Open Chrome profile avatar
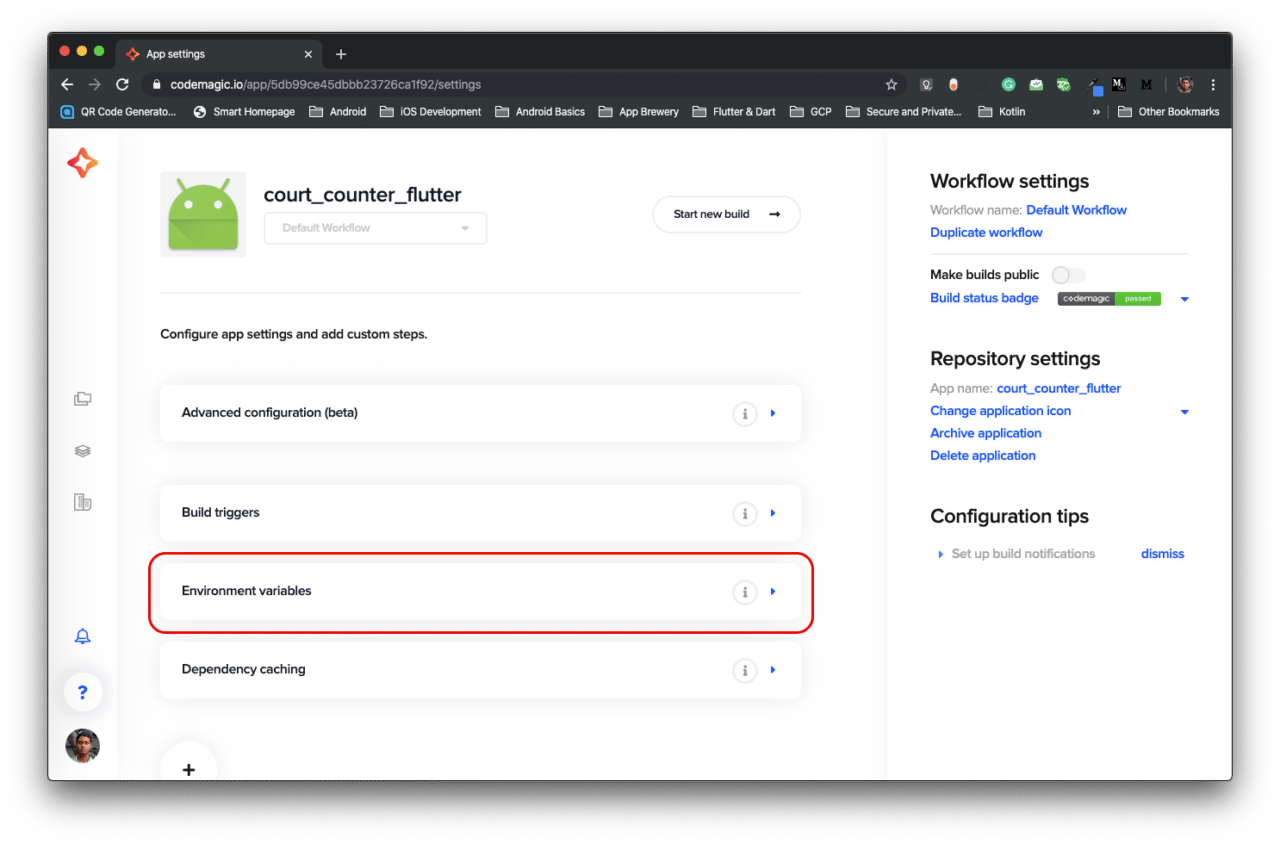The height and width of the screenshot is (844, 1280). [1185, 85]
